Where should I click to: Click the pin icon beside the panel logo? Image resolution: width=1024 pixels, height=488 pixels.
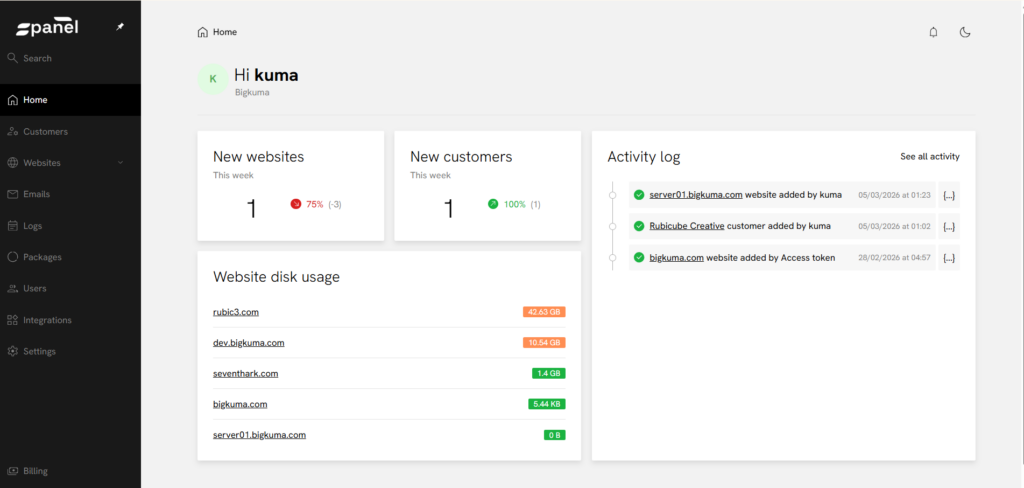coord(120,27)
